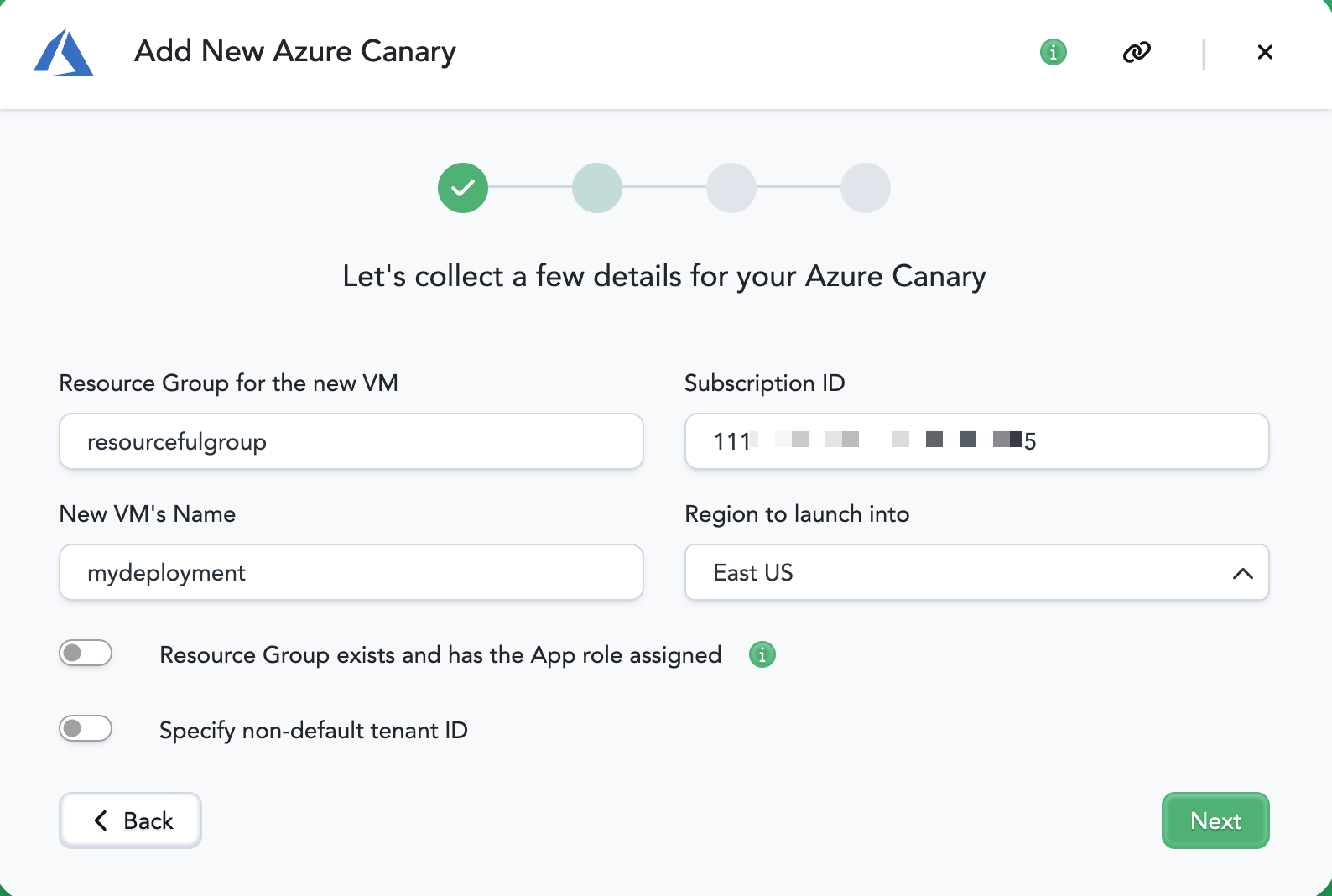The image size is (1332, 896).
Task: Go back with the Back button
Action: click(130, 820)
